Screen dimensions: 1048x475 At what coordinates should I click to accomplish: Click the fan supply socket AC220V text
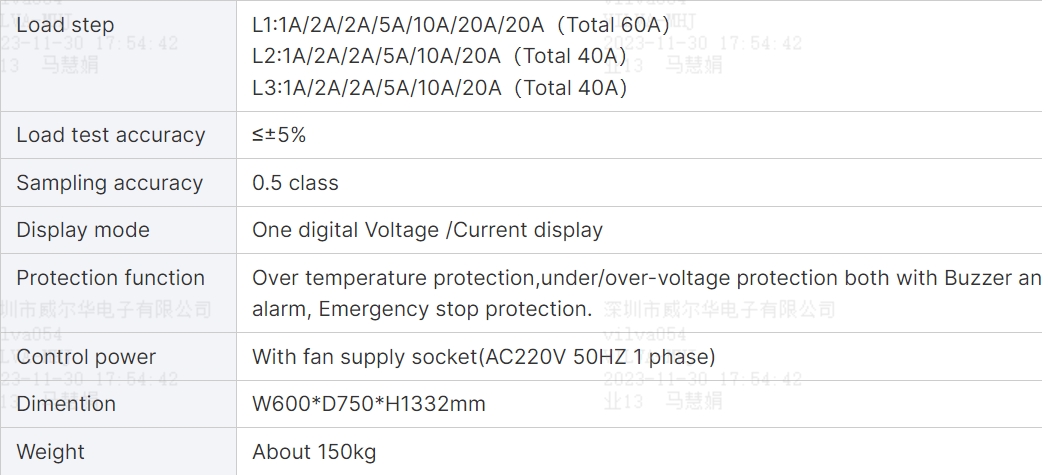coord(483,357)
